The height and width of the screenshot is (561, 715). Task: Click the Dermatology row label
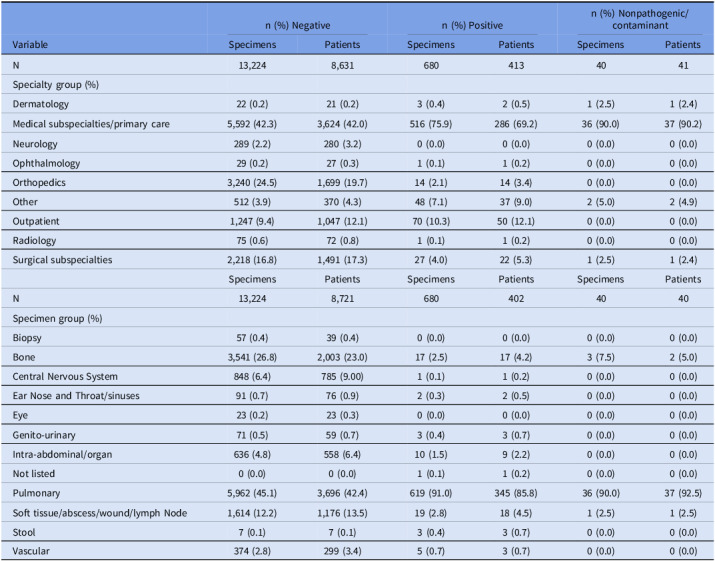click(x=41, y=104)
